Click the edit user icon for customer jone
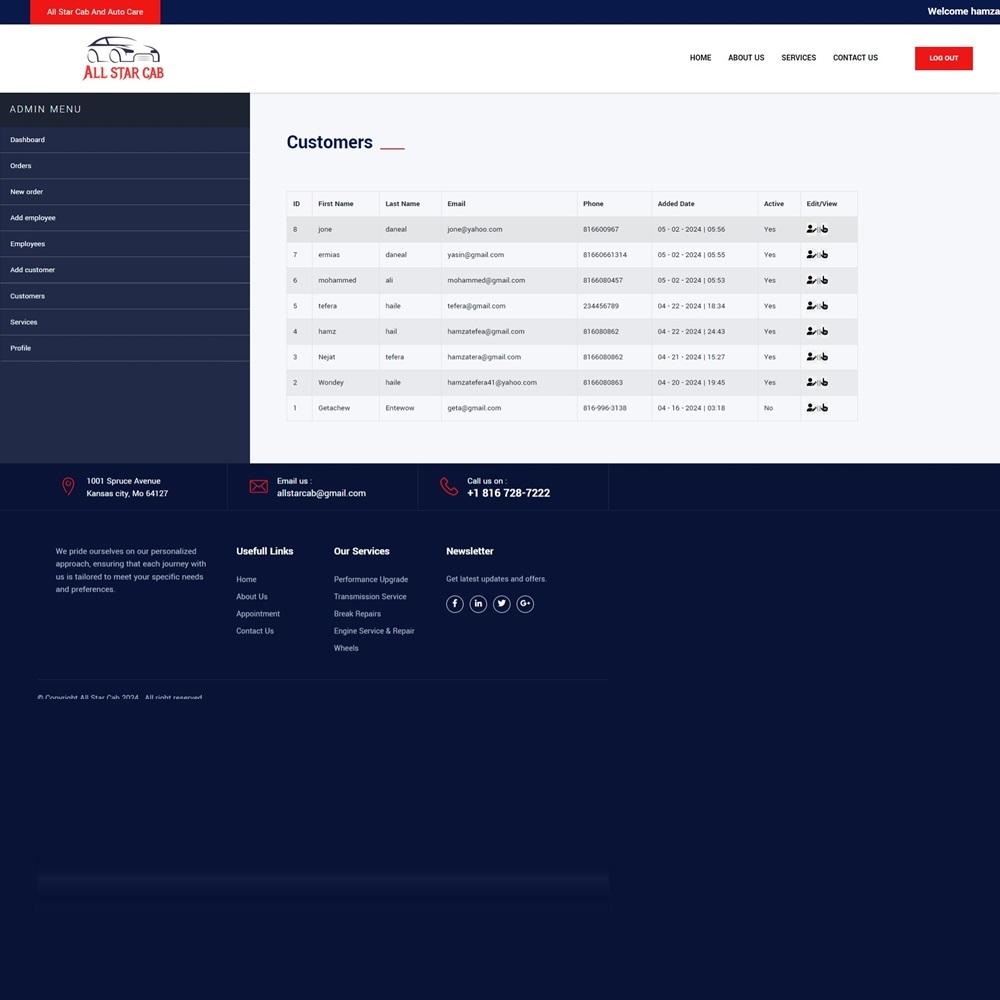 point(811,229)
